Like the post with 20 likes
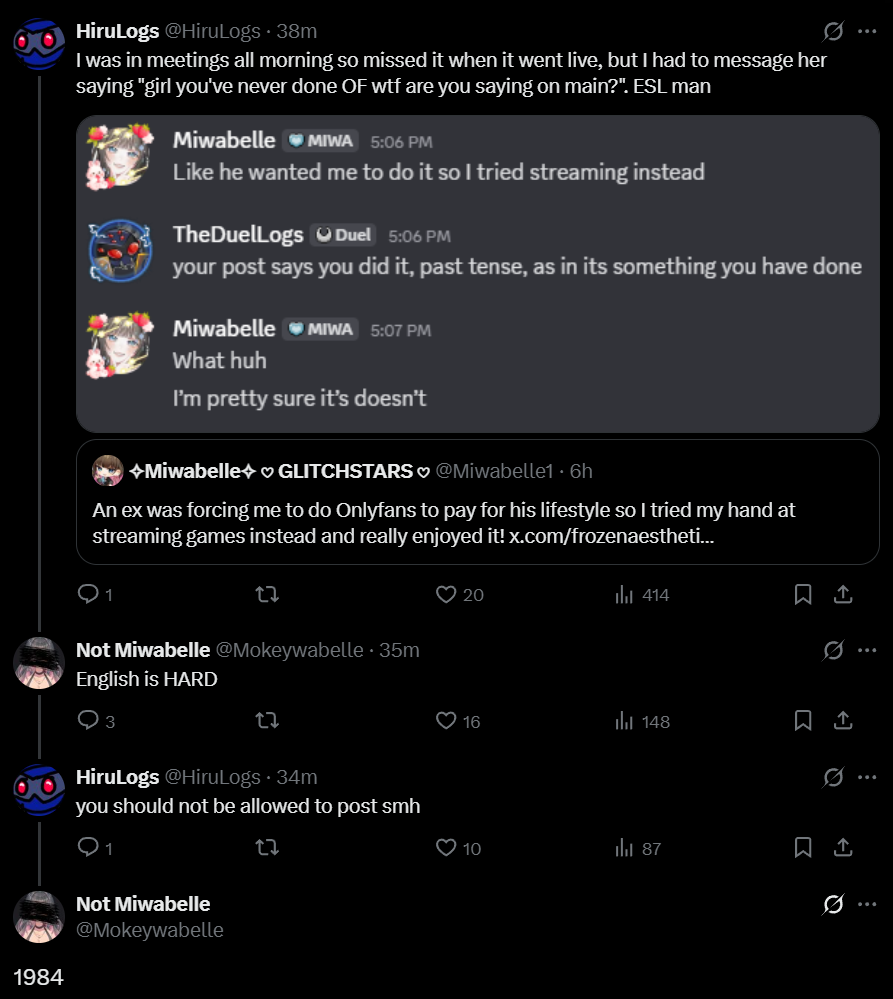Image resolution: width=893 pixels, height=999 pixels. [x=446, y=595]
